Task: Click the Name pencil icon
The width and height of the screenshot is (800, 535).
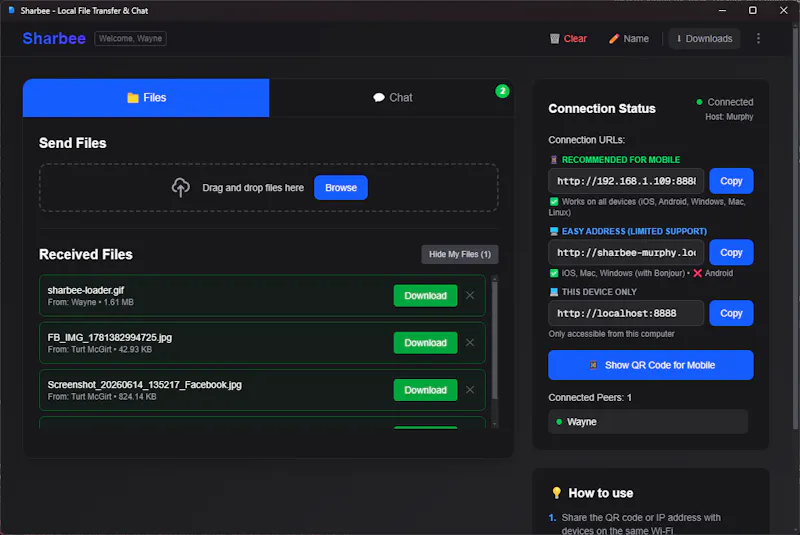Action: (x=614, y=39)
